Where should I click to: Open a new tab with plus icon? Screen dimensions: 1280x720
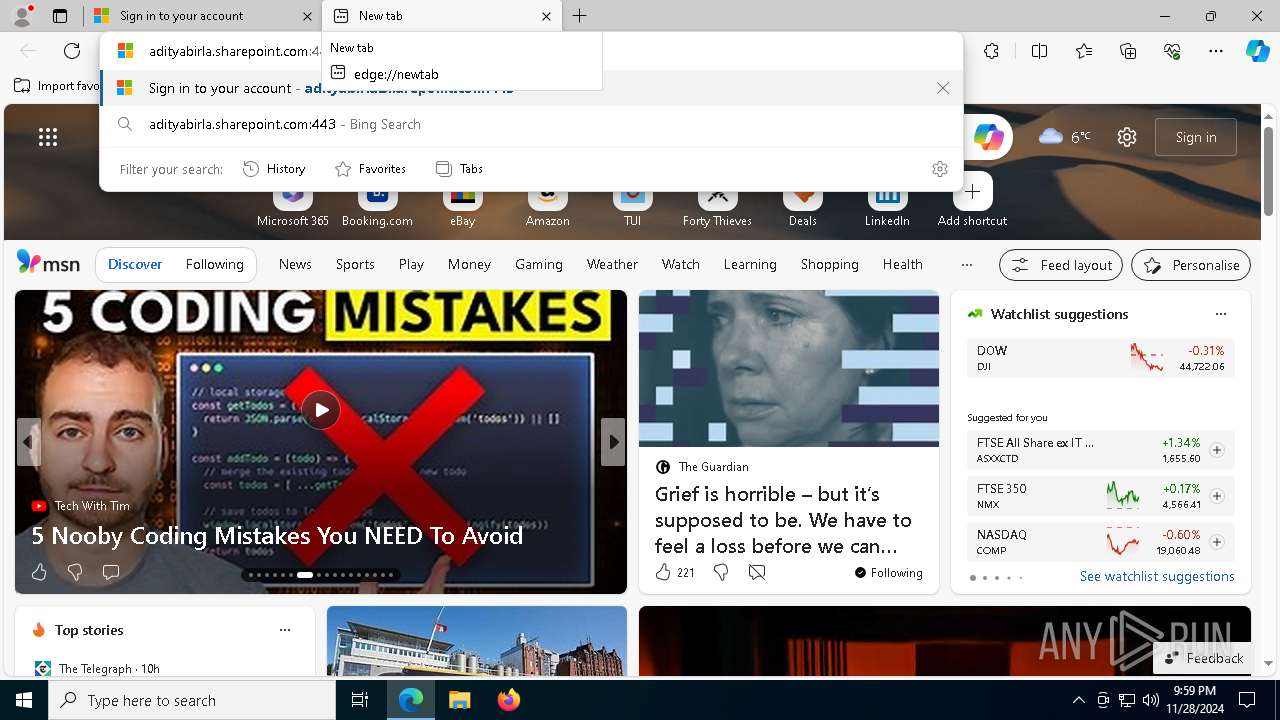579,16
